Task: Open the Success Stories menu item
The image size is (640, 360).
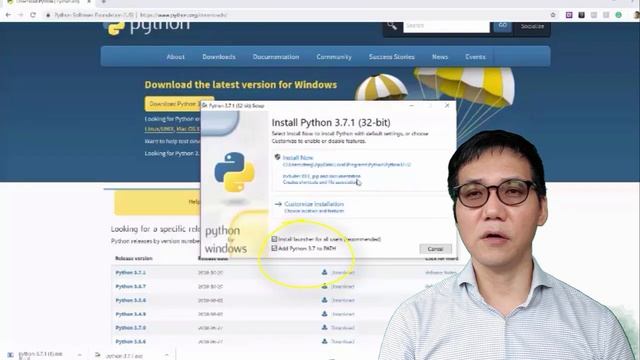Action: tap(392, 57)
